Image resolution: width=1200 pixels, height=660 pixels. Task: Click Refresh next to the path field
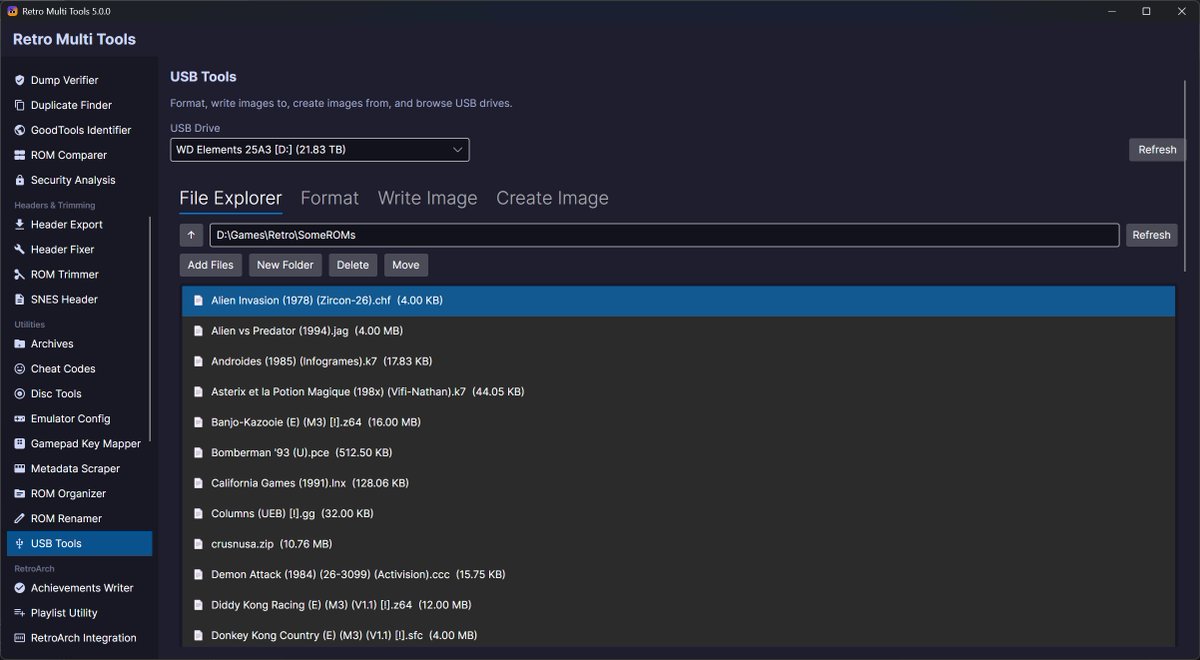(1151, 235)
